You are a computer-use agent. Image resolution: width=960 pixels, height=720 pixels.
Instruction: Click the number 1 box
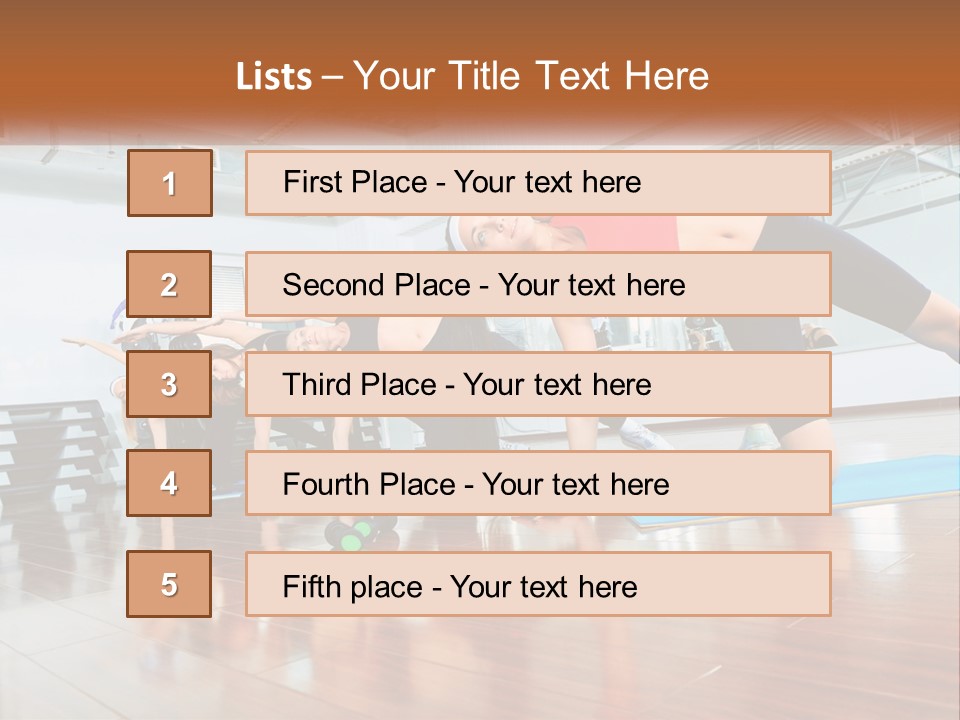[169, 183]
